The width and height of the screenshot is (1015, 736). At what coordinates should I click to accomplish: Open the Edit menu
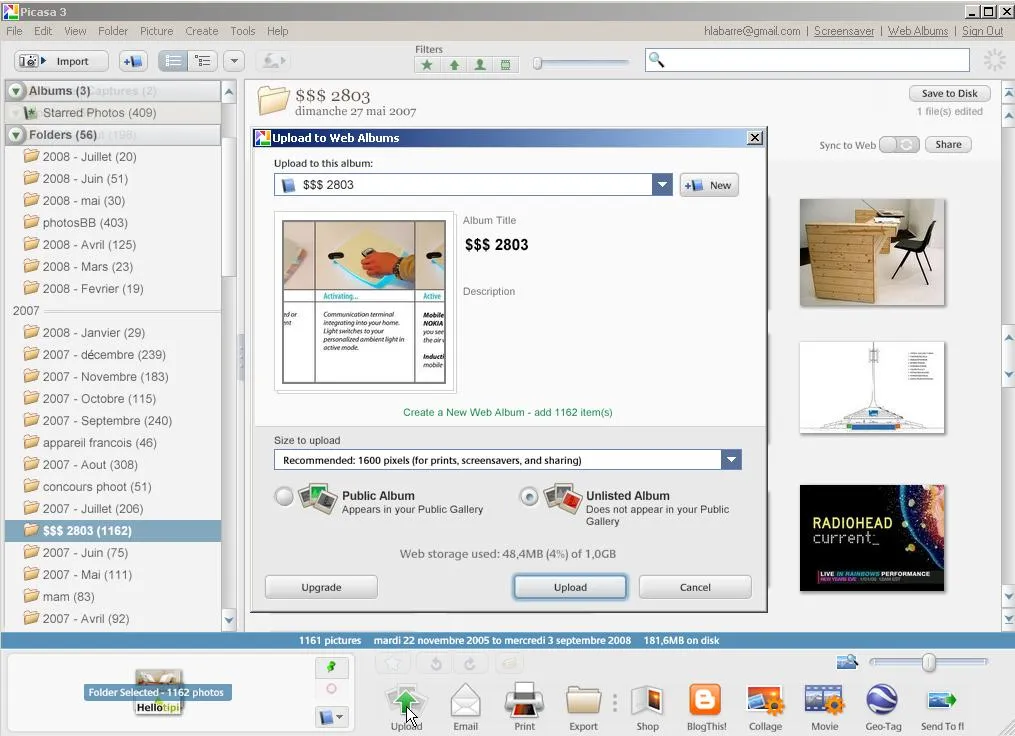point(43,31)
